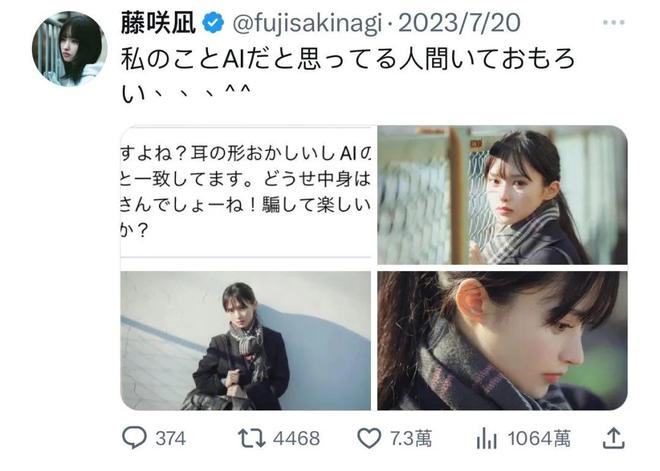Click the 7.3萬 likes count
The width and height of the screenshot is (660, 471).
(410, 439)
